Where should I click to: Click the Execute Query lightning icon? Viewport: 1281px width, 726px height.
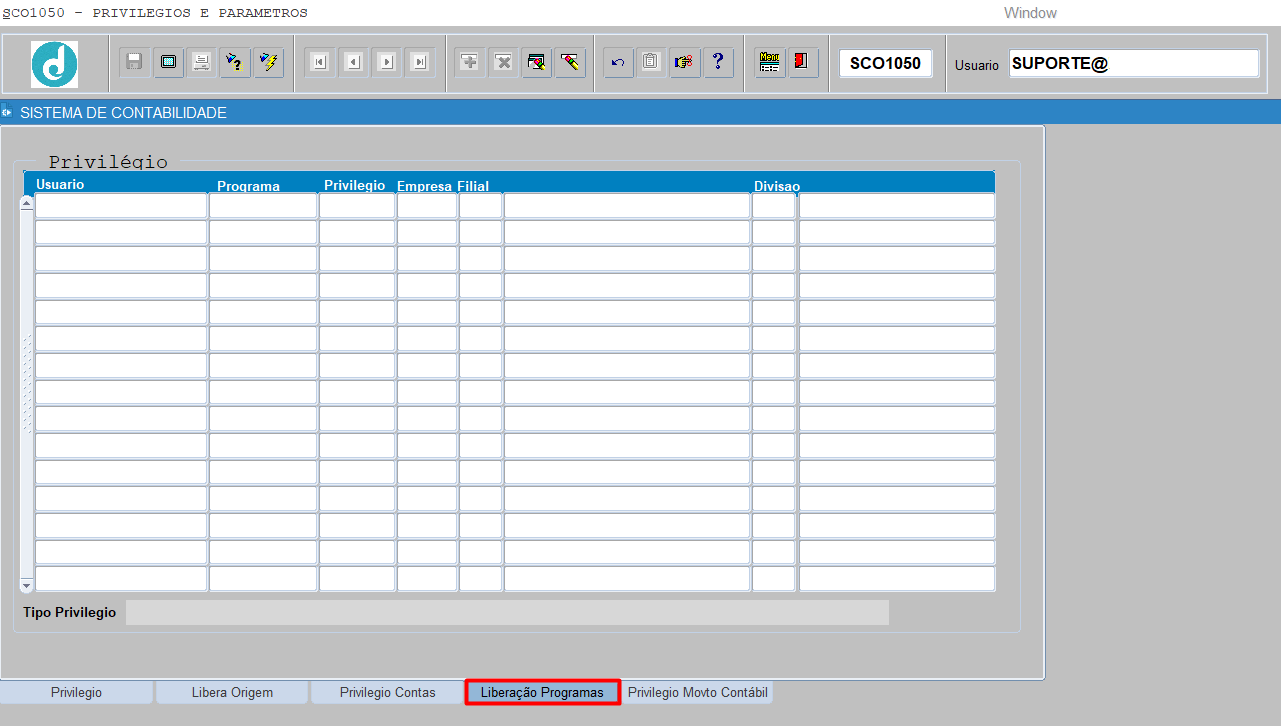[x=268, y=62]
